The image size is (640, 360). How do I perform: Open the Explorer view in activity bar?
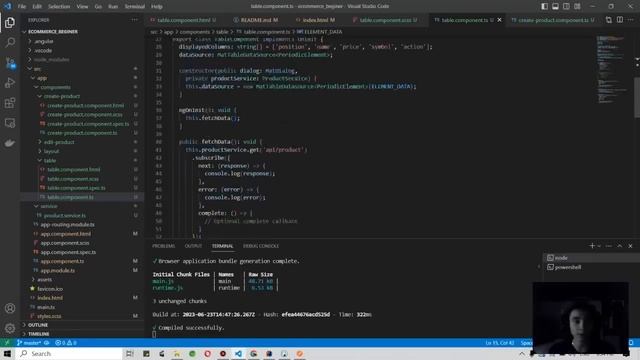coord(10,22)
